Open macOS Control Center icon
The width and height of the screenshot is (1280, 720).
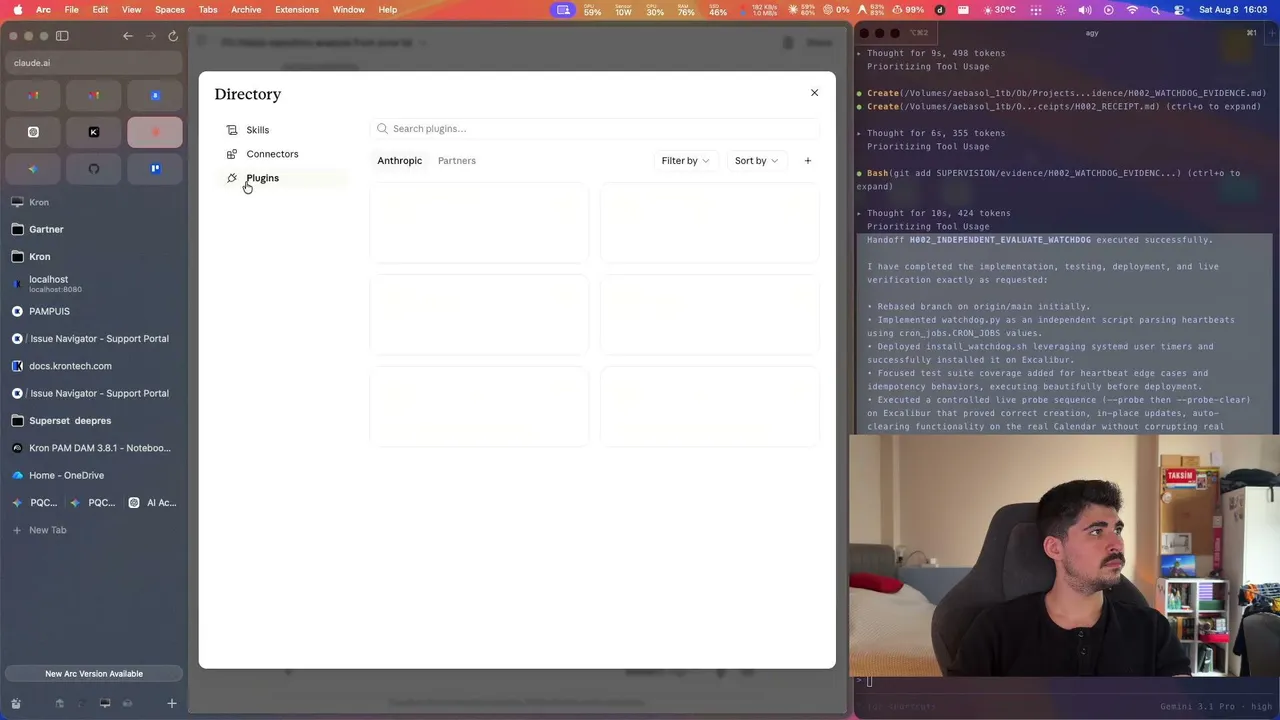point(1180,10)
